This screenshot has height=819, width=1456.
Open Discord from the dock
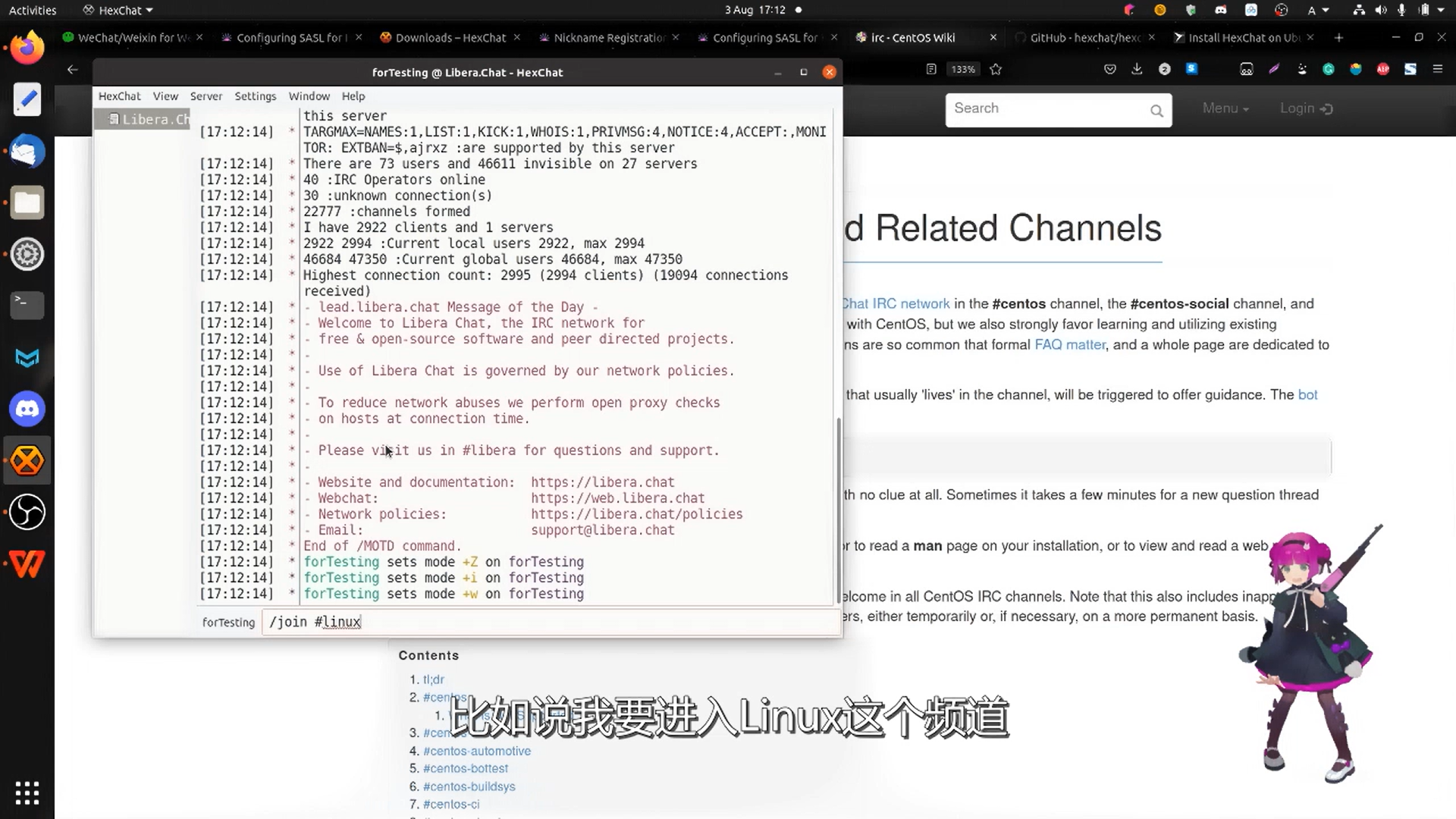coord(27,409)
